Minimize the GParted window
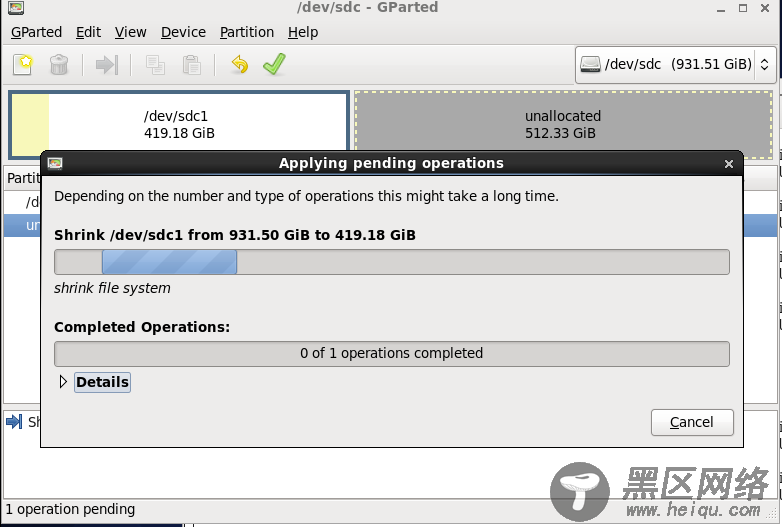This screenshot has height=527, width=782. [x=721, y=9]
